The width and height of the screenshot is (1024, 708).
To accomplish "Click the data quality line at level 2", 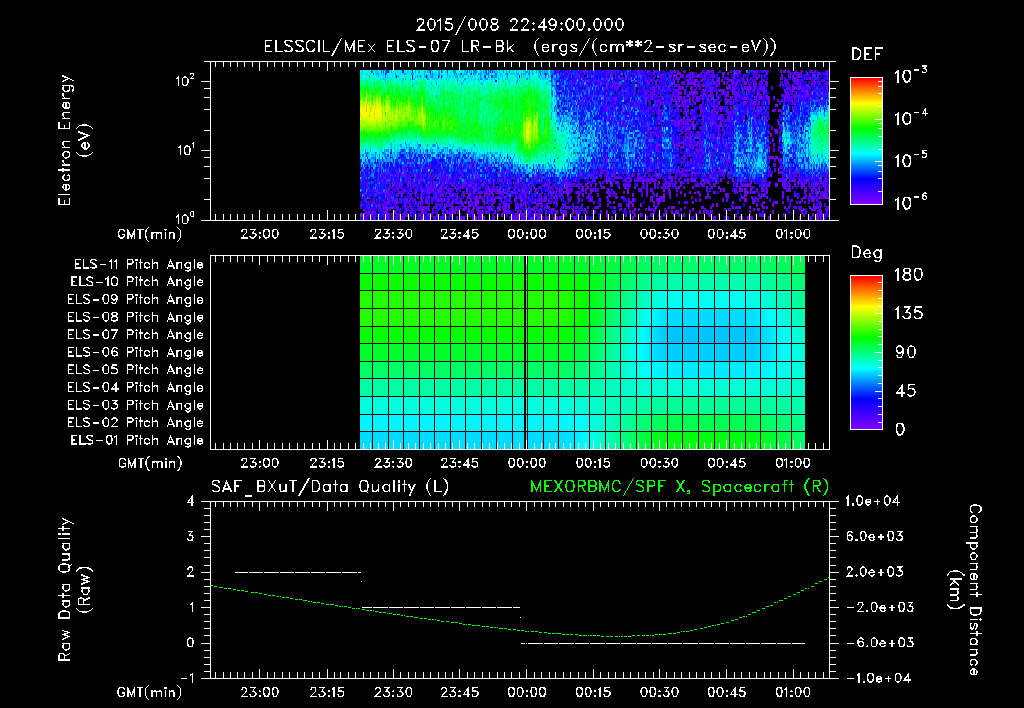I will [x=298, y=573].
